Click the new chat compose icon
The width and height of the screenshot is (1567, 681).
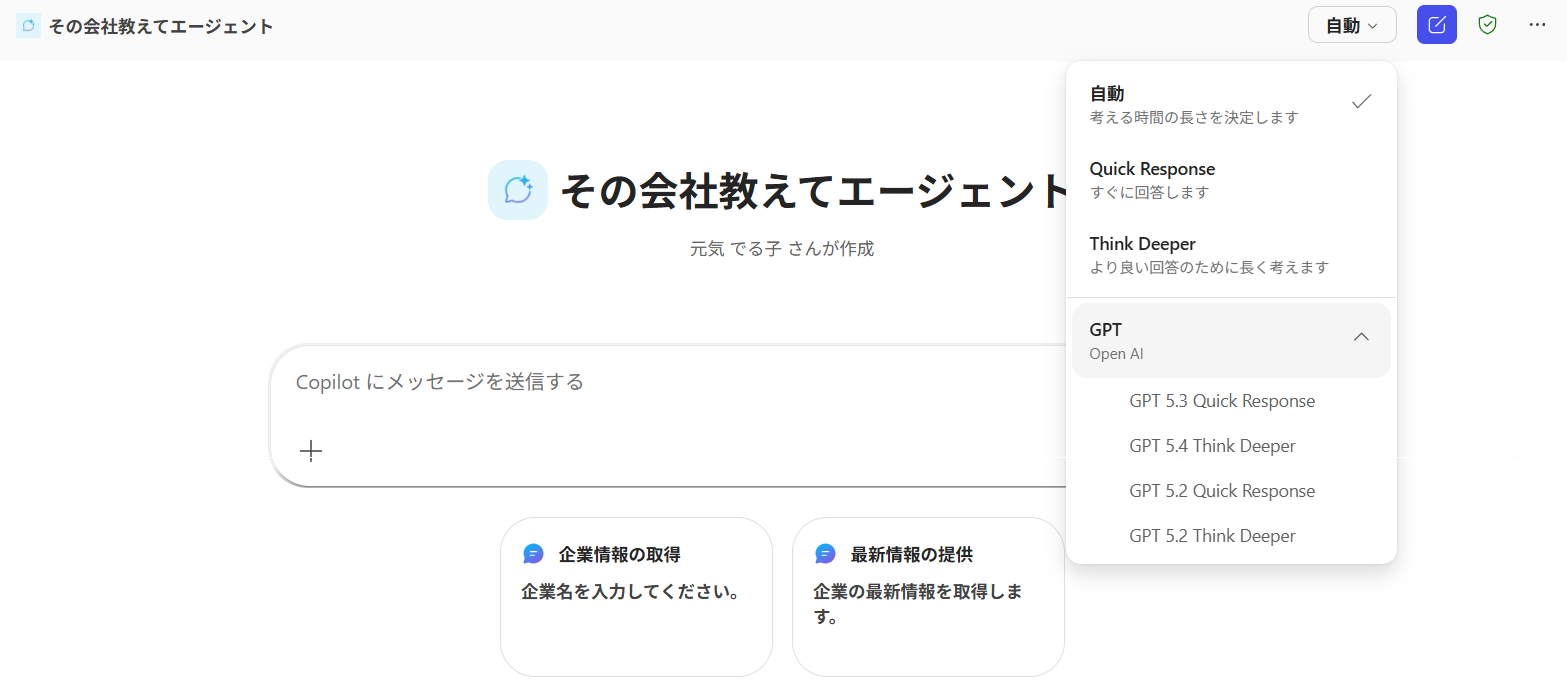pos(1436,25)
